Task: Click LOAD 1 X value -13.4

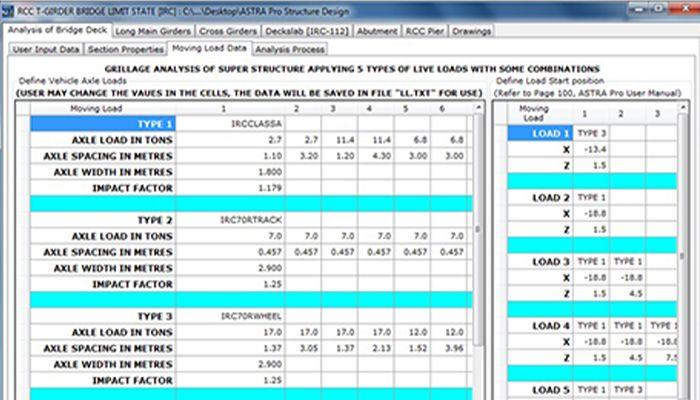Action: coord(591,149)
